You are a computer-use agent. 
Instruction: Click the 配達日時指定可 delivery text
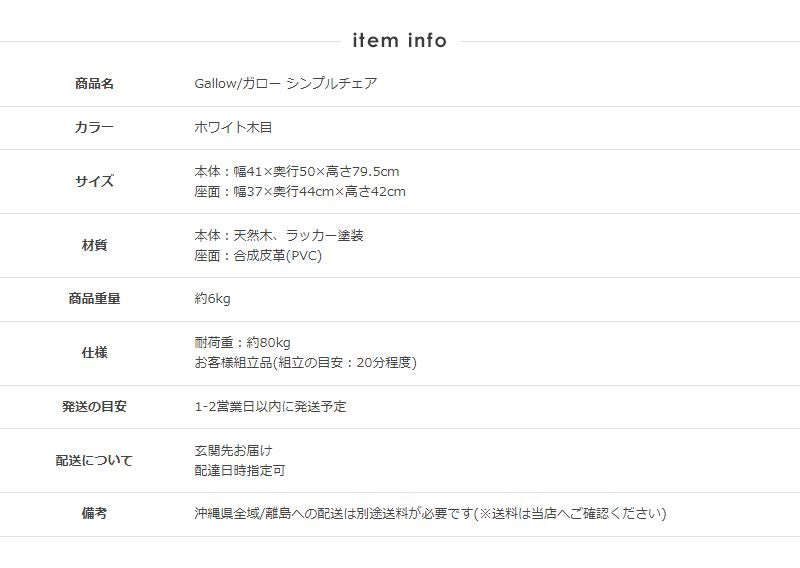(240, 471)
